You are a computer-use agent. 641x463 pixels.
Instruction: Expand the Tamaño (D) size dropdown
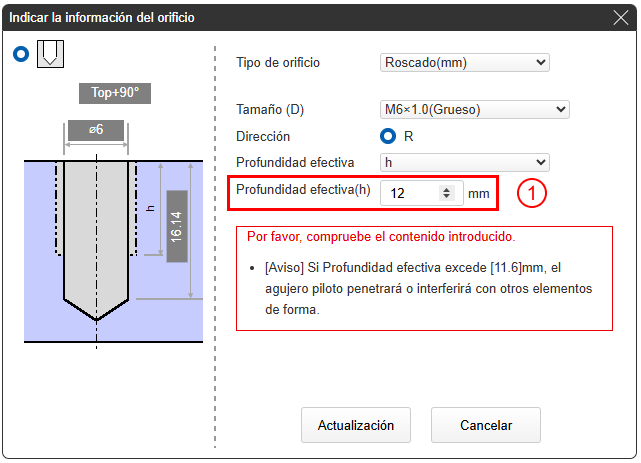coord(465,109)
